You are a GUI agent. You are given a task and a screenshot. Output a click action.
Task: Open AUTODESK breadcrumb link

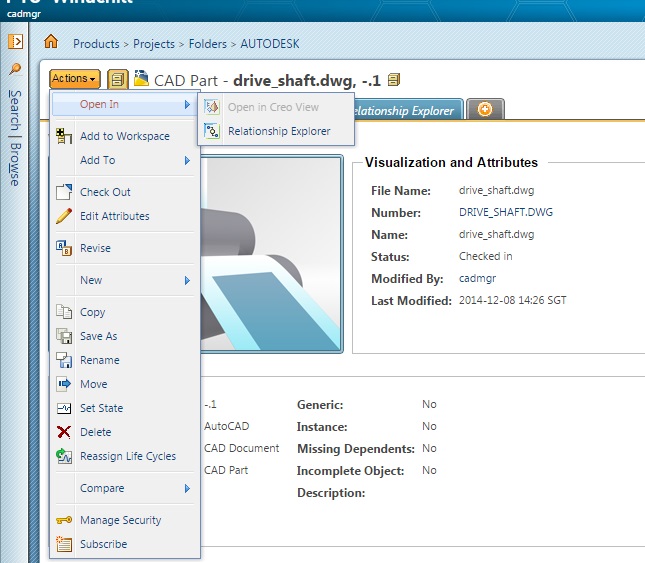[x=270, y=44]
